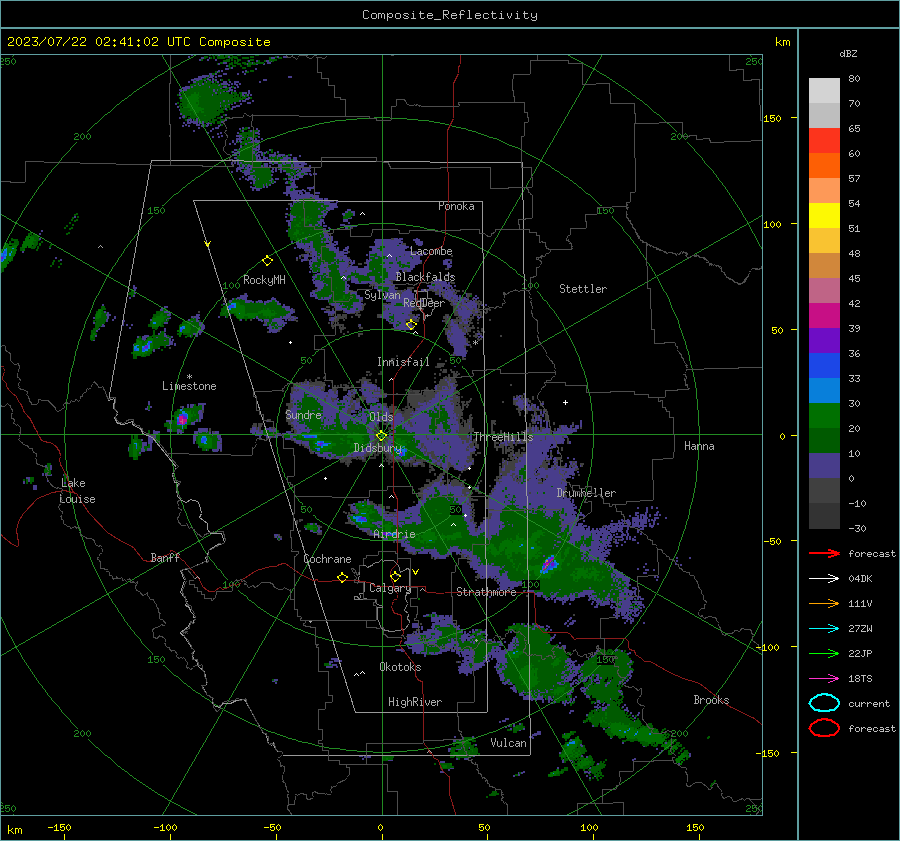Pick the slate purple 0-10 dBZ color band
900x841 pixels.
point(824,466)
